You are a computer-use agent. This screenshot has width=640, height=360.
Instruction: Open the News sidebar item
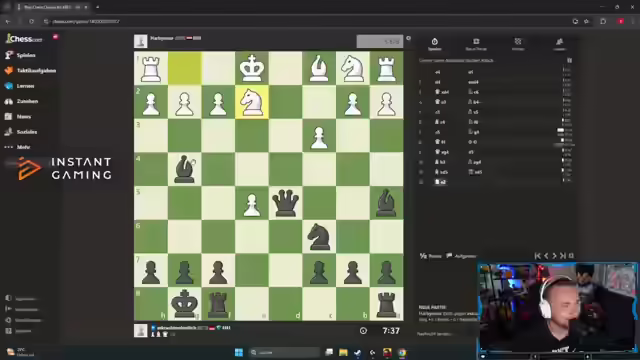pyautogui.click(x=18, y=117)
